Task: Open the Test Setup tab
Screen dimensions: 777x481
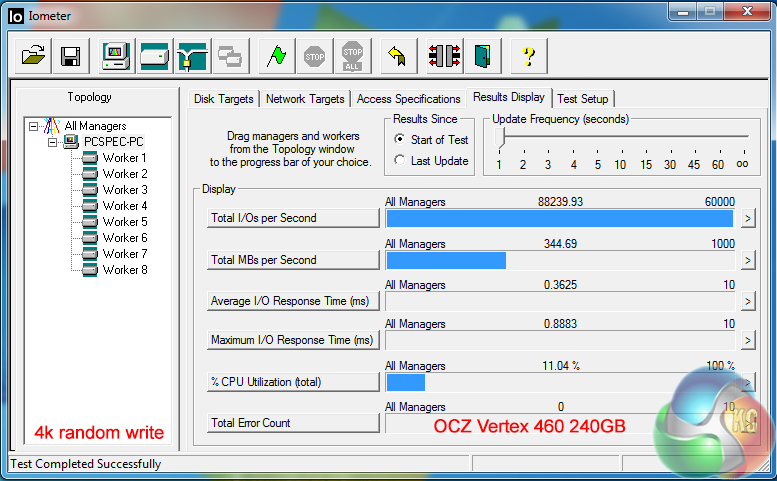Action: 583,99
